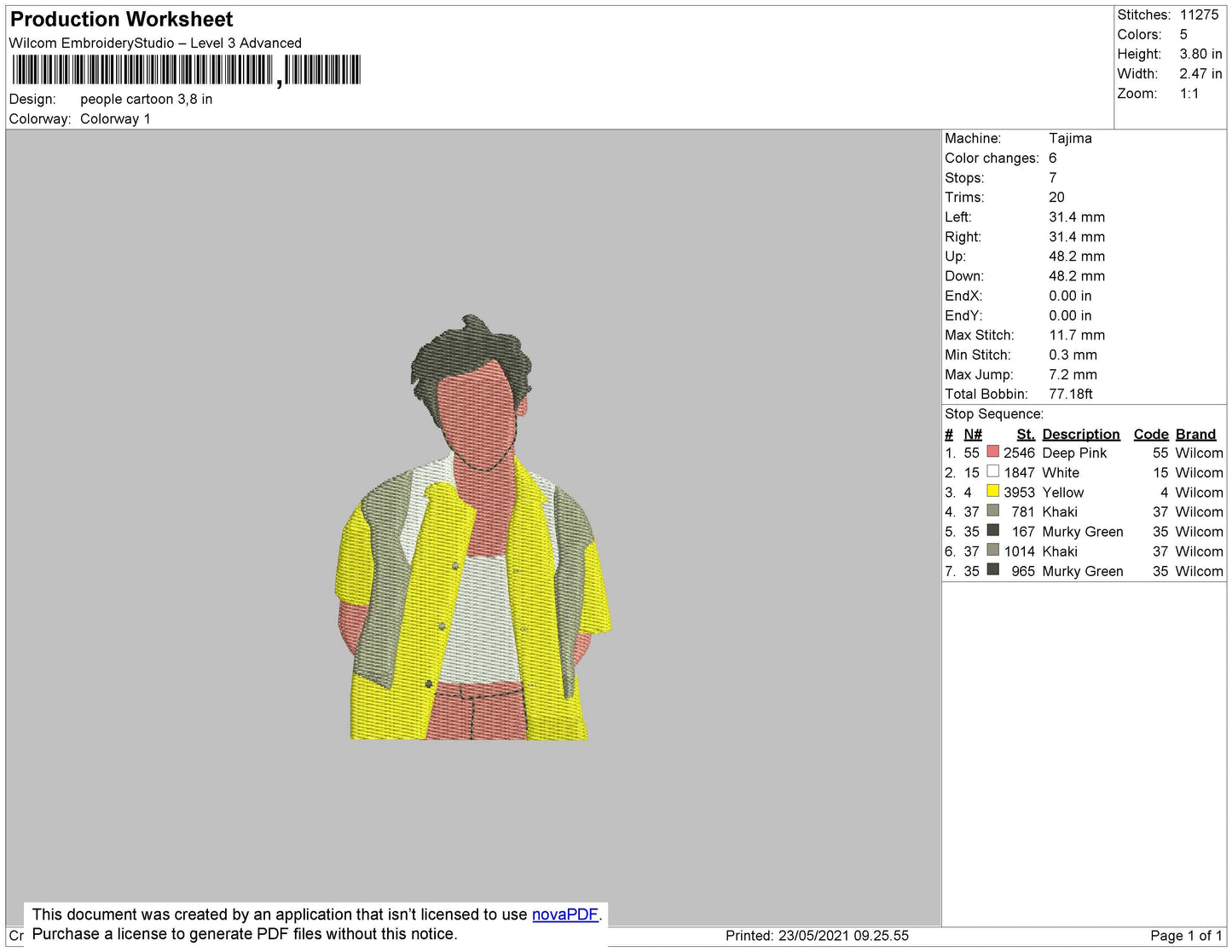Click the Height value '3.80 in'
The width and height of the screenshot is (1232, 952).
point(1200,55)
